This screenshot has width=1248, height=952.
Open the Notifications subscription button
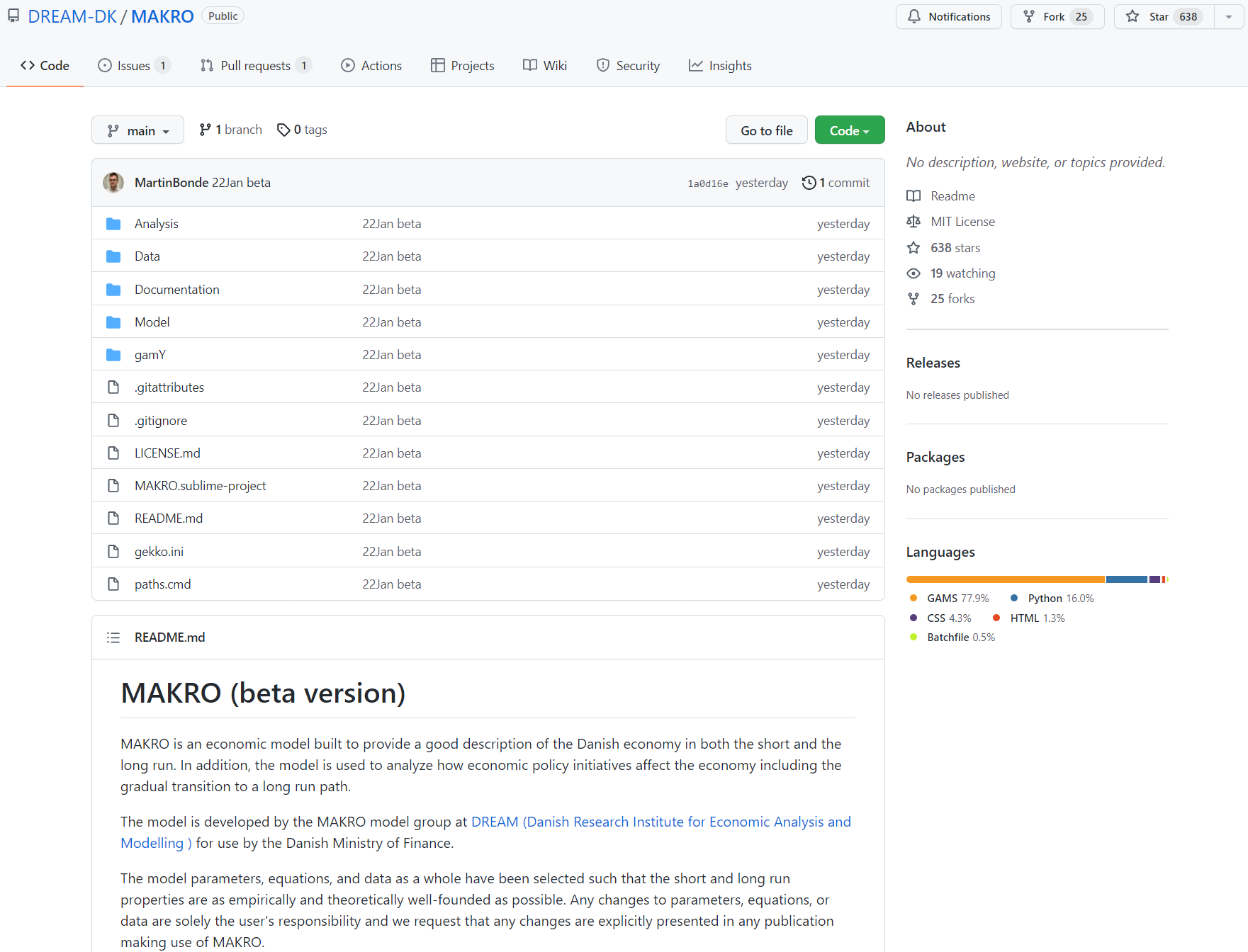[x=948, y=16]
